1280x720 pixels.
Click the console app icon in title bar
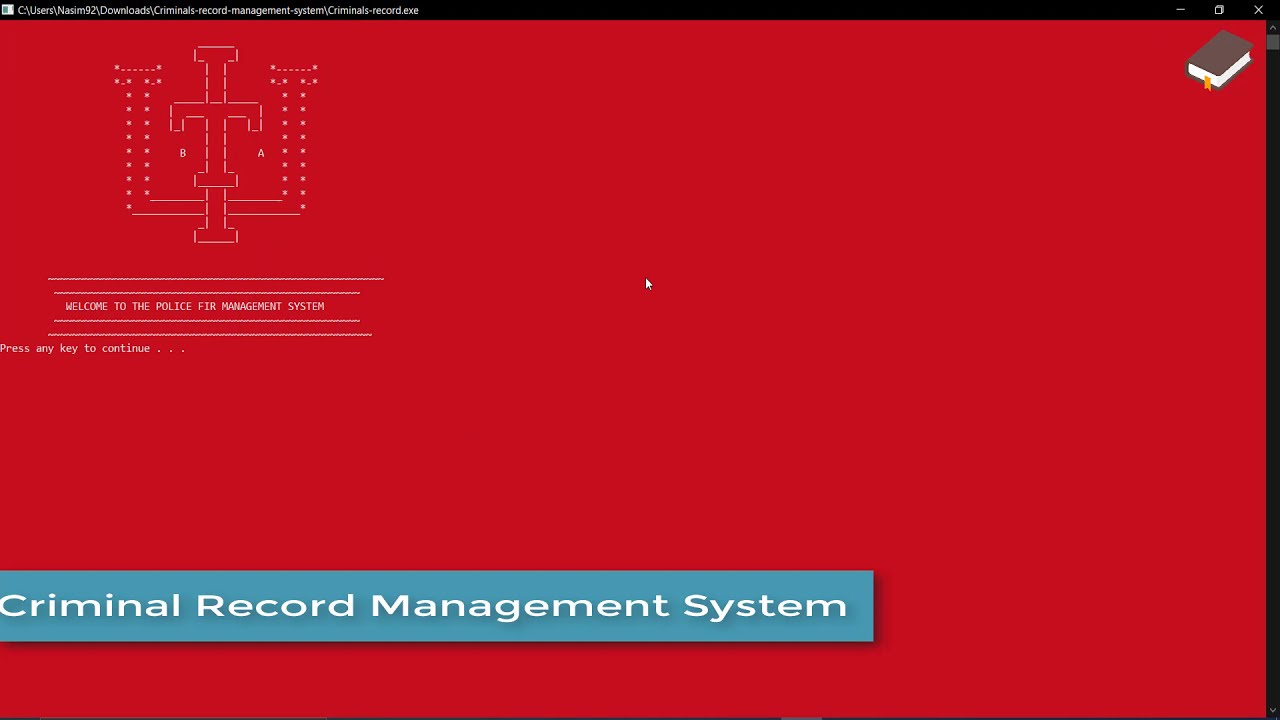tap(7, 10)
